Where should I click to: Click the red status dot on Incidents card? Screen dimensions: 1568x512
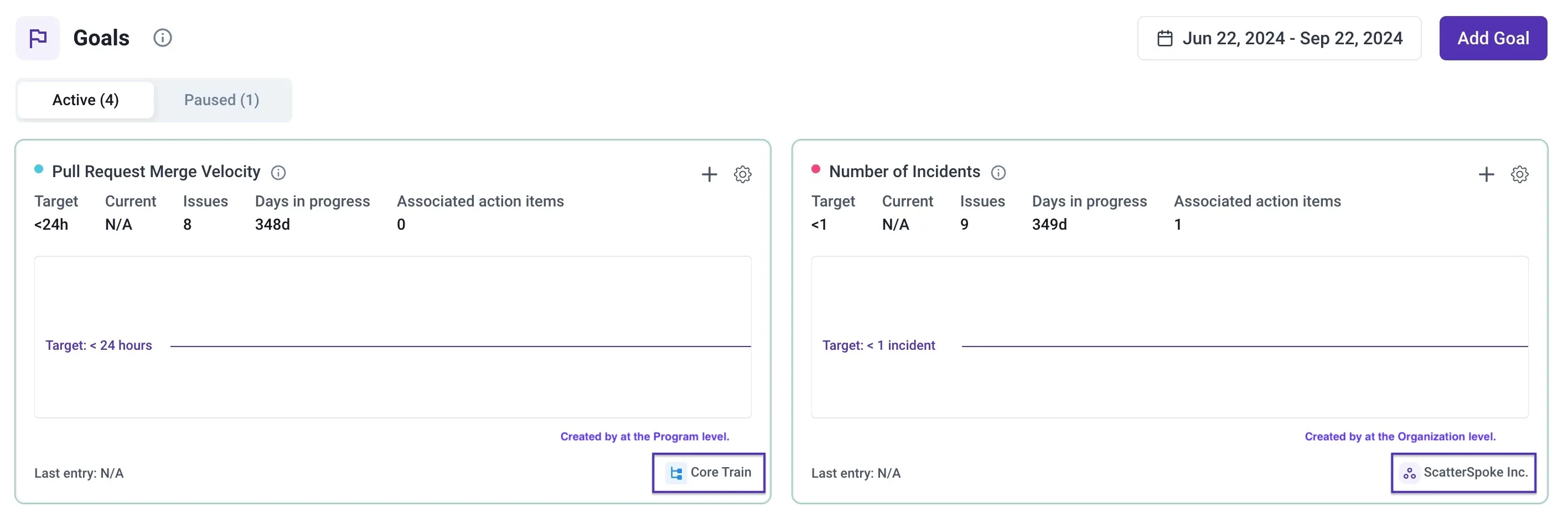click(x=816, y=169)
